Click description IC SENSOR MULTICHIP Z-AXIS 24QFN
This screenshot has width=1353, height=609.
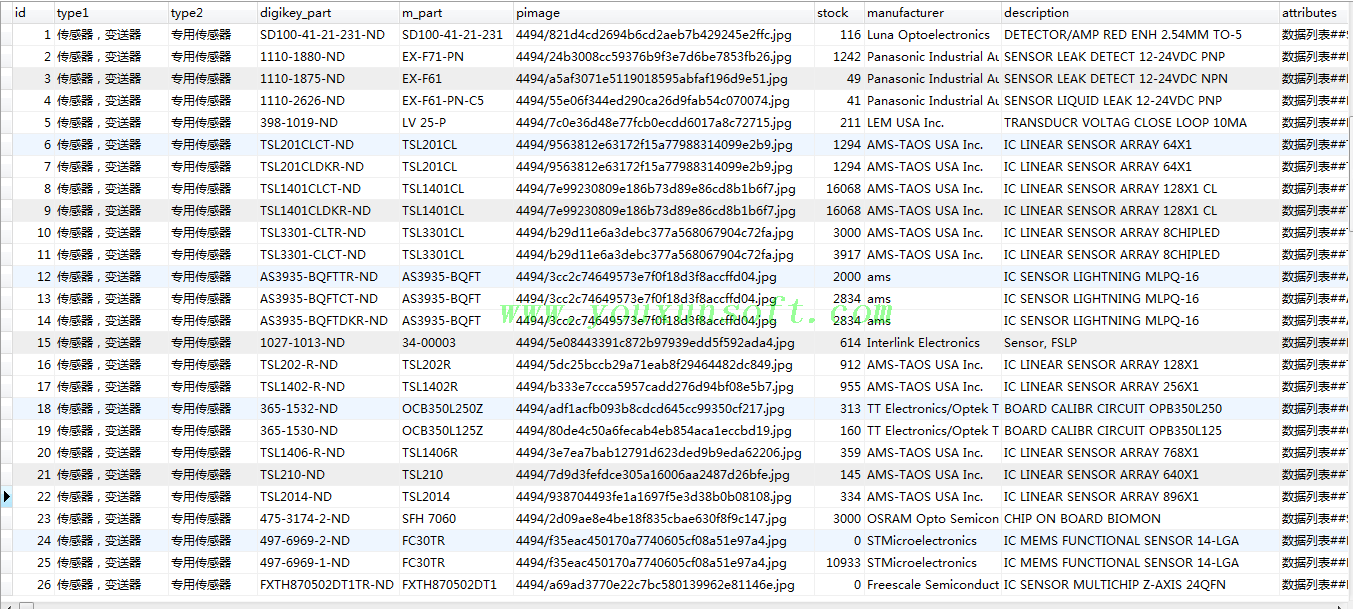pos(1140,585)
